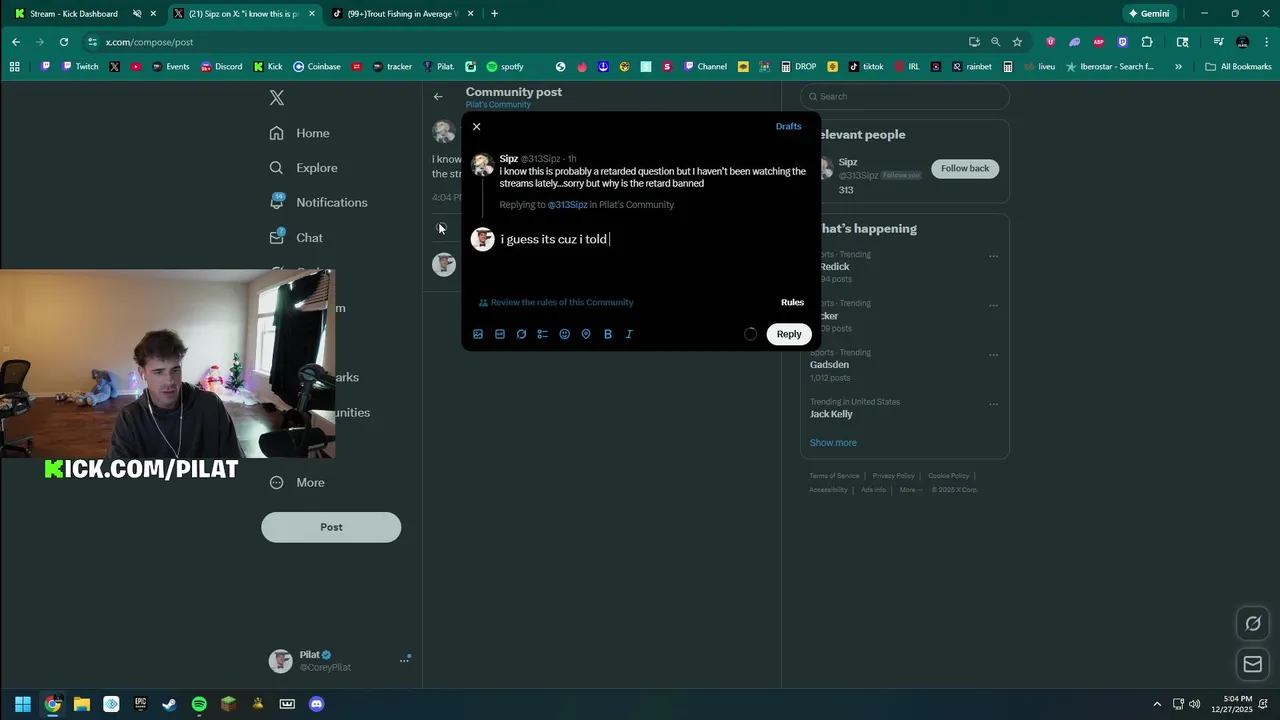1280x720 pixels.
Task: Open @313Sipz mention link in reply
Action: pos(567,205)
